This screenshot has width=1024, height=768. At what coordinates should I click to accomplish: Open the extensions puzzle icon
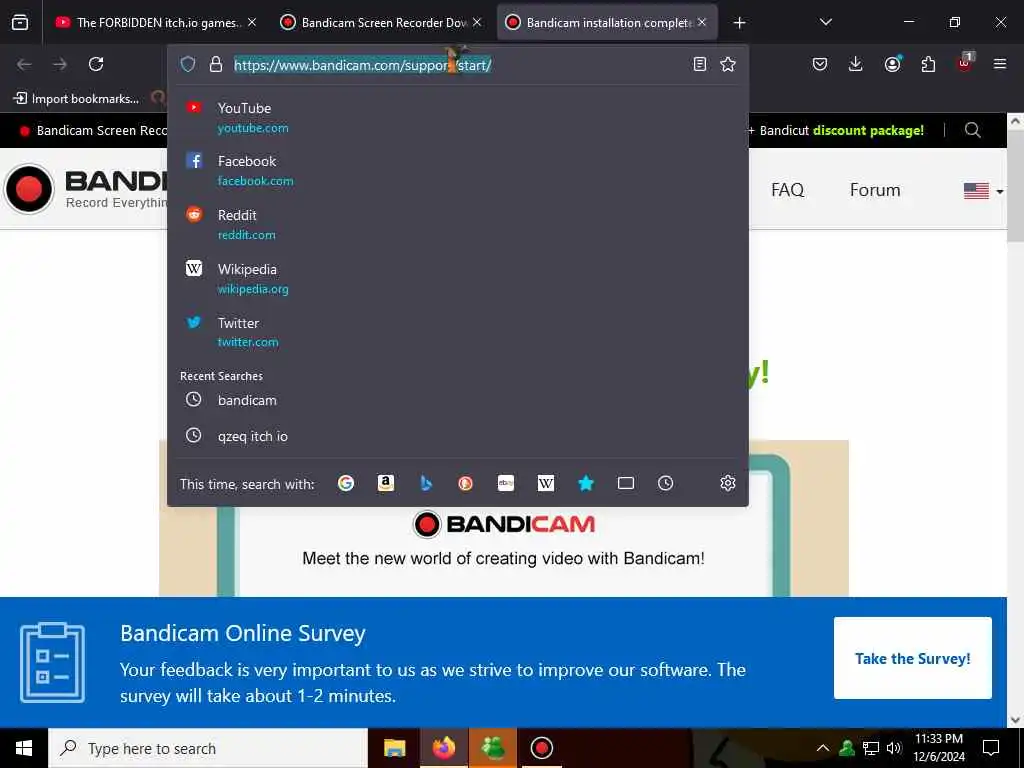click(928, 64)
